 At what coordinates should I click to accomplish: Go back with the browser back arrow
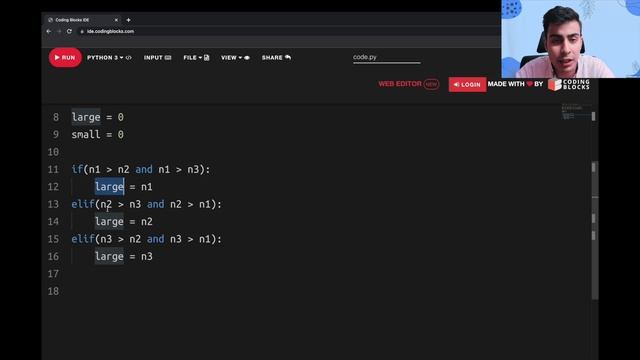(x=49, y=31)
